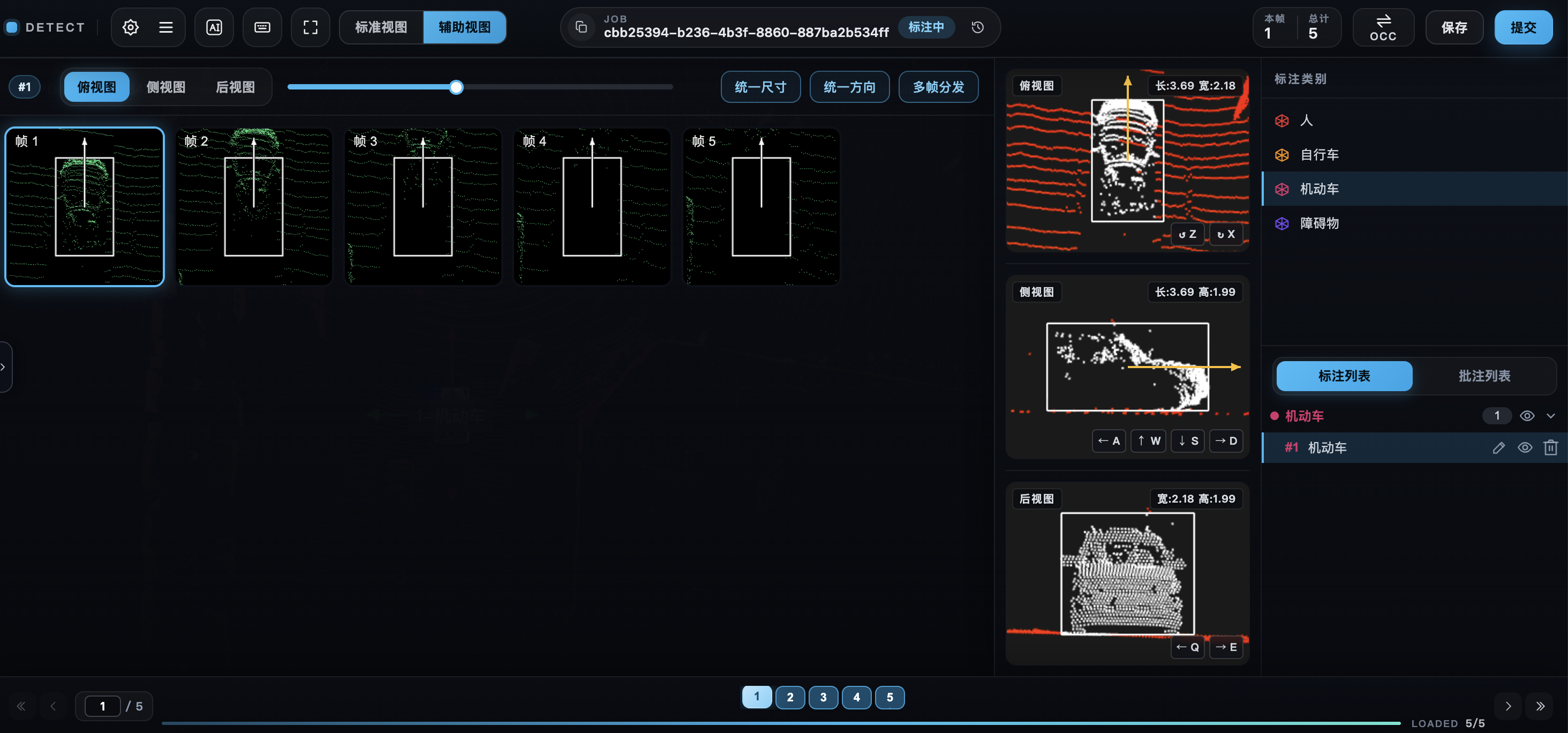Click the zoom slider handle
1568x733 pixels.
click(456, 87)
